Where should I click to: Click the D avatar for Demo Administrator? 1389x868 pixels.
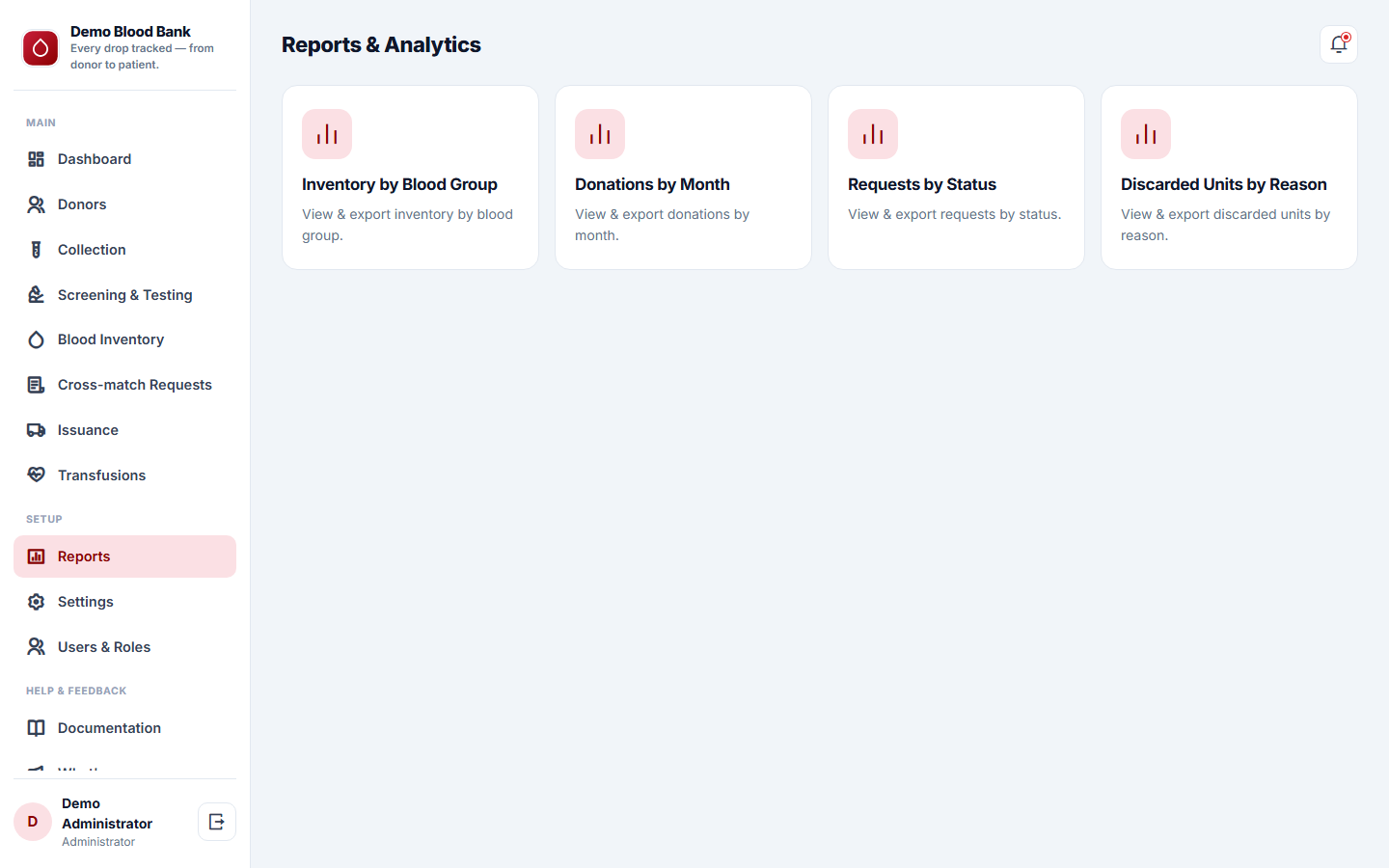click(x=33, y=822)
